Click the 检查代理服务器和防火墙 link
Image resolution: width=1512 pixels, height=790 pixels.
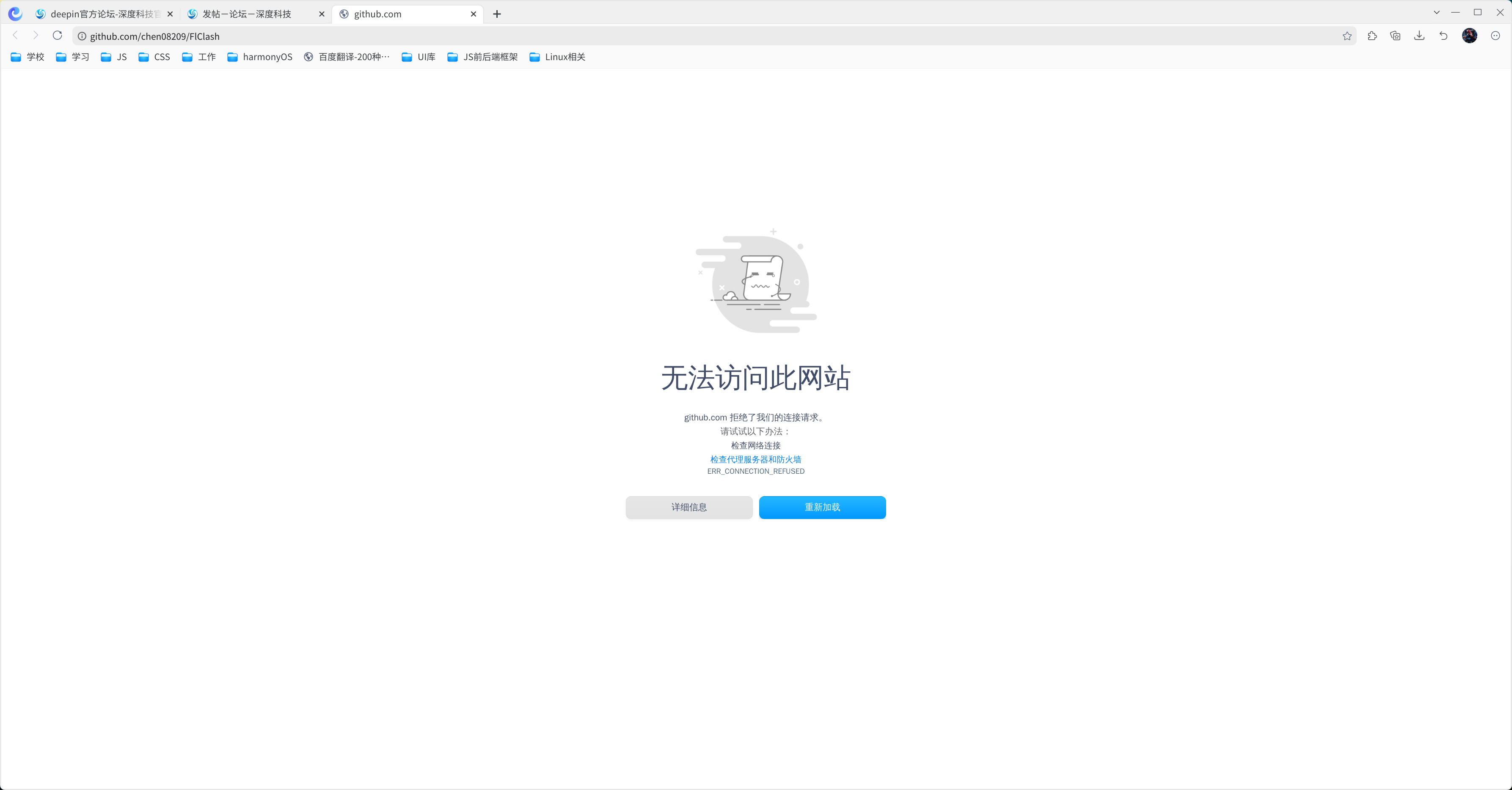755,459
